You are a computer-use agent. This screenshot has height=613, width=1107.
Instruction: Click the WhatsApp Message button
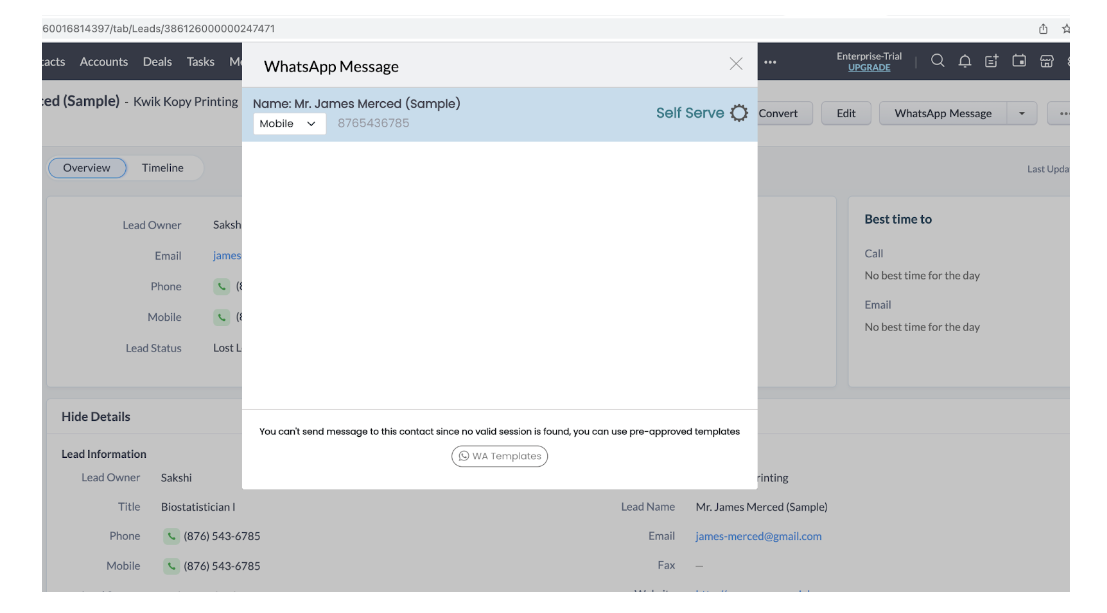pyautogui.click(x=943, y=113)
